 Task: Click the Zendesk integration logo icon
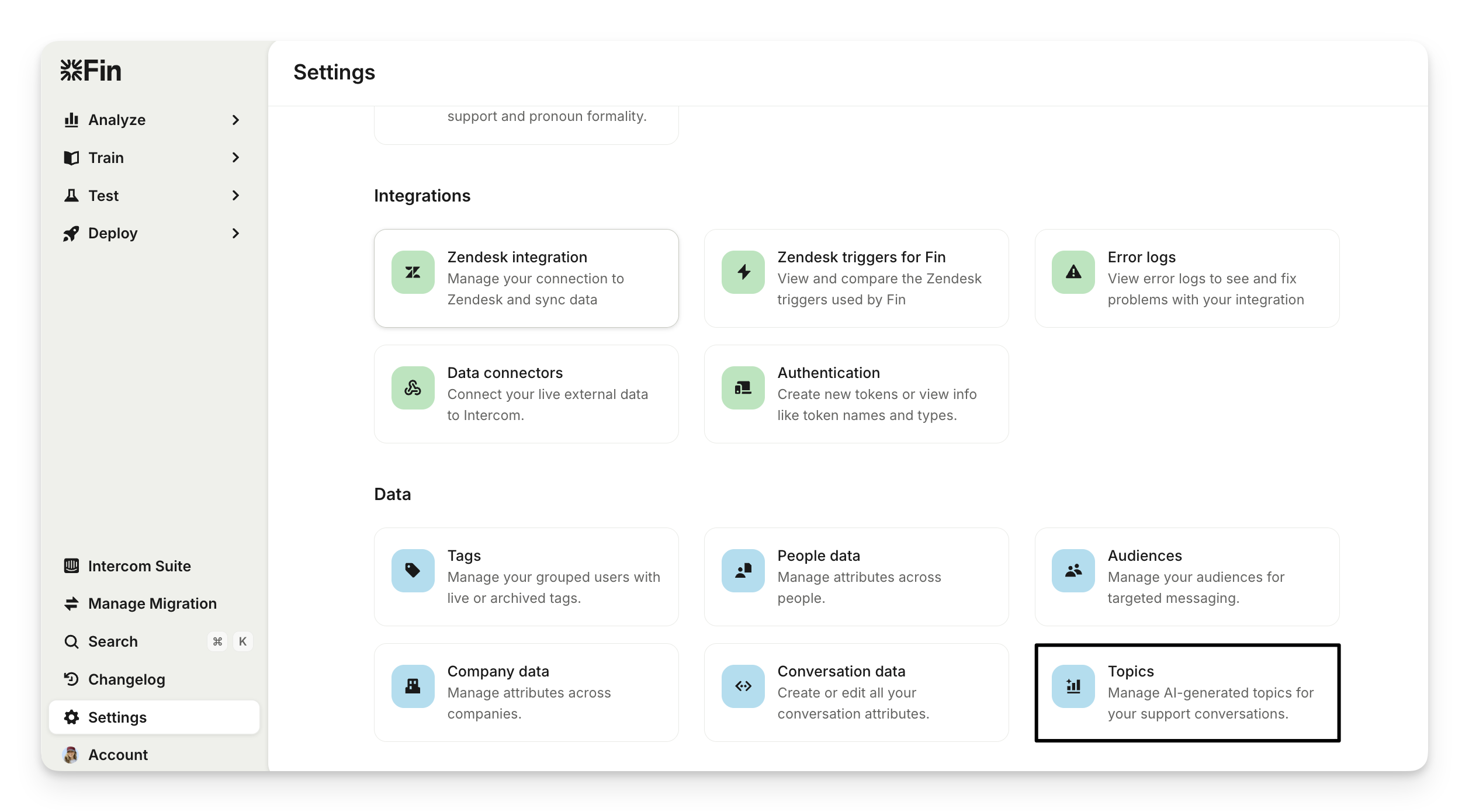point(413,272)
